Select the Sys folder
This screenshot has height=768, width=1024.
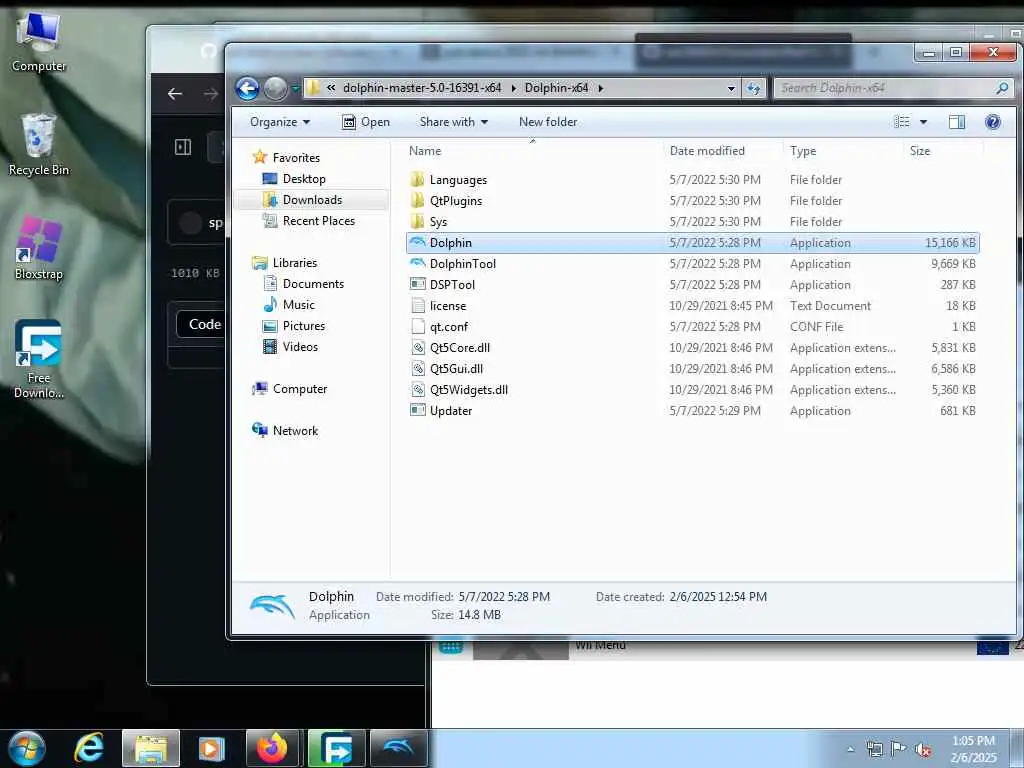(x=438, y=221)
